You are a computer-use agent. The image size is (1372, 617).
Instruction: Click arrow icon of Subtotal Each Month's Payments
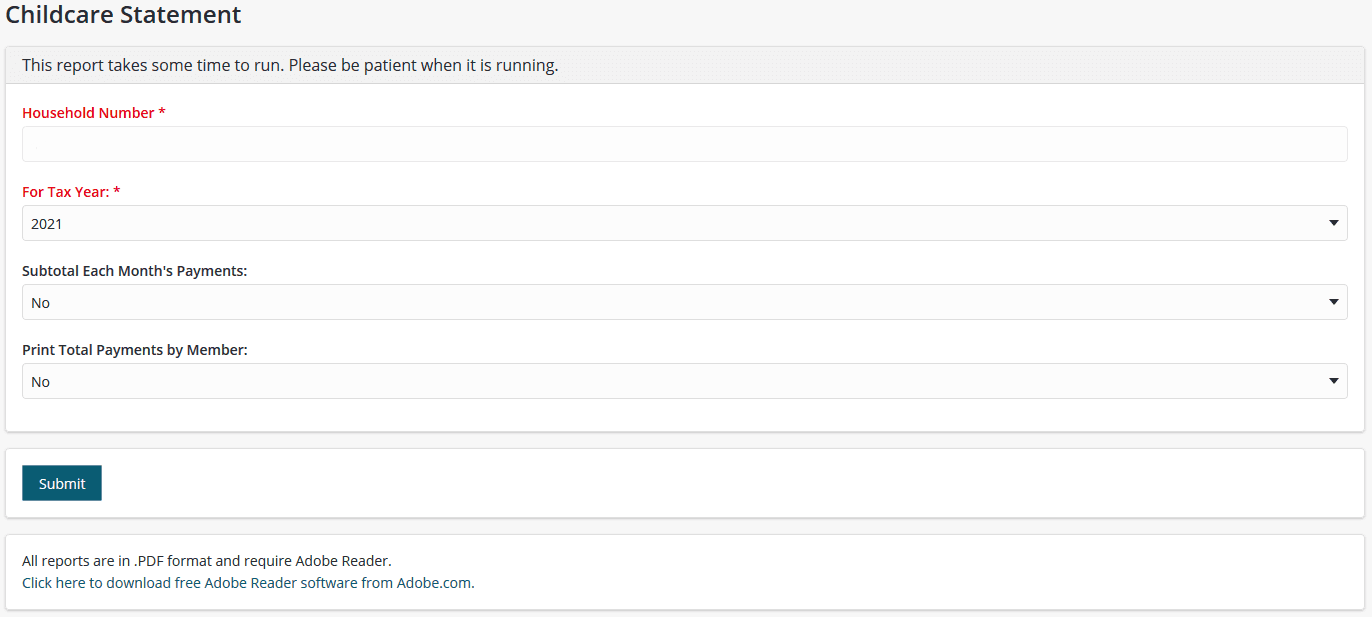click(1333, 302)
